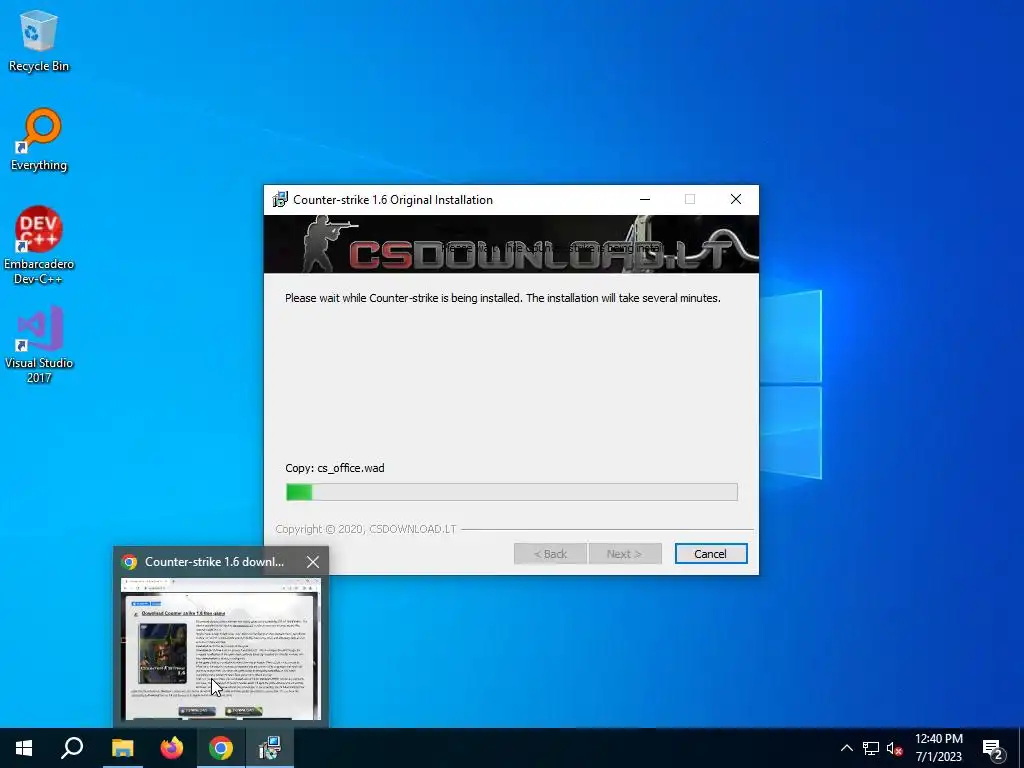Screen dimensions: 1024x768
Task: Select the Embarcadero Dev-C++ desktop shortcut
Action: tap(39, 245)
